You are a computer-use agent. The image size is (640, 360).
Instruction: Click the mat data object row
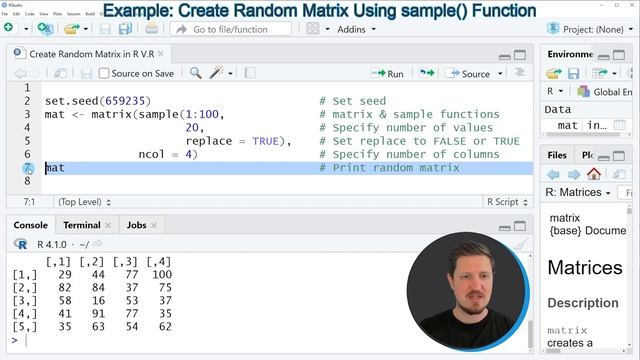click(x=586, y=125)
